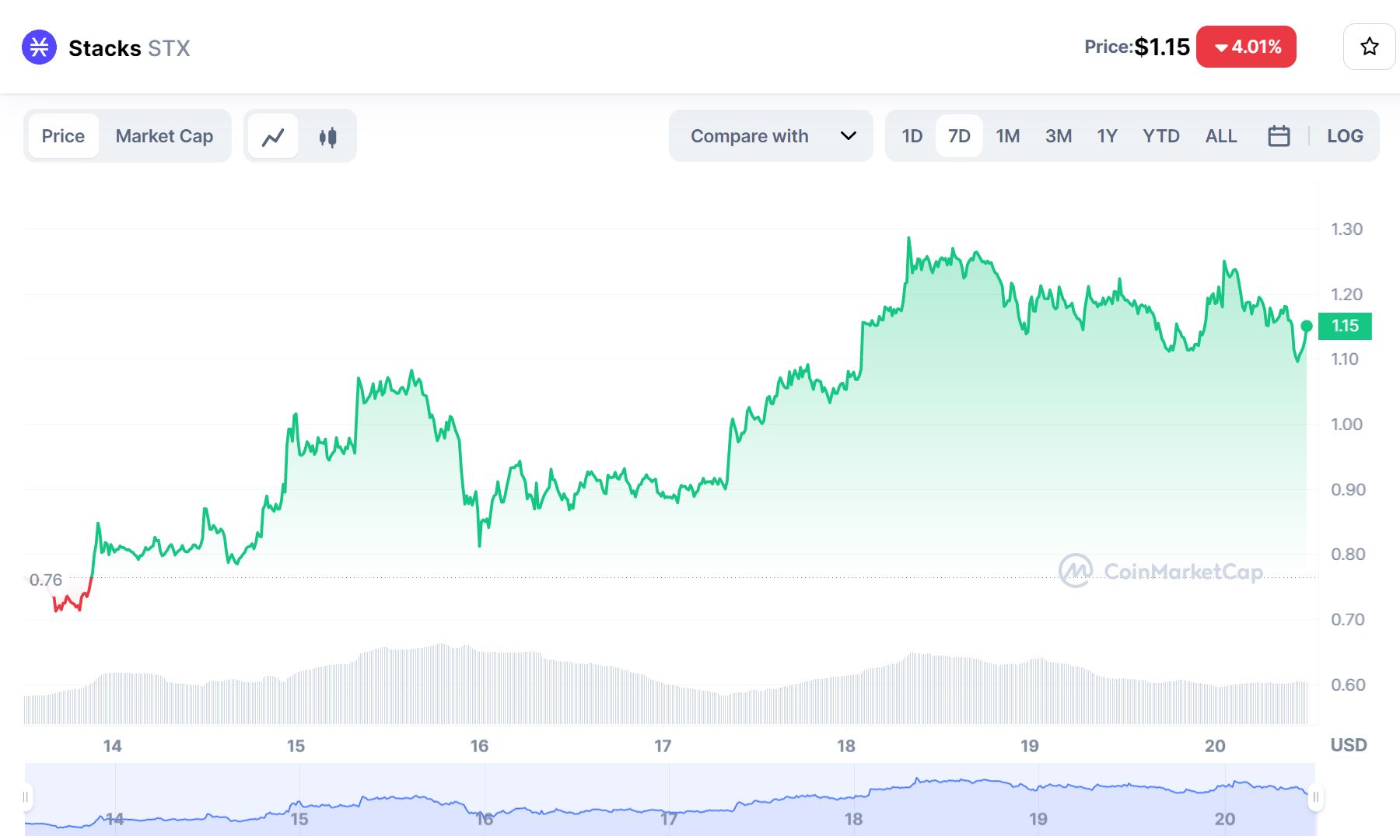1400x840 pixels.
Task: Click the current price dot on chart
Action: (1307, 326)
